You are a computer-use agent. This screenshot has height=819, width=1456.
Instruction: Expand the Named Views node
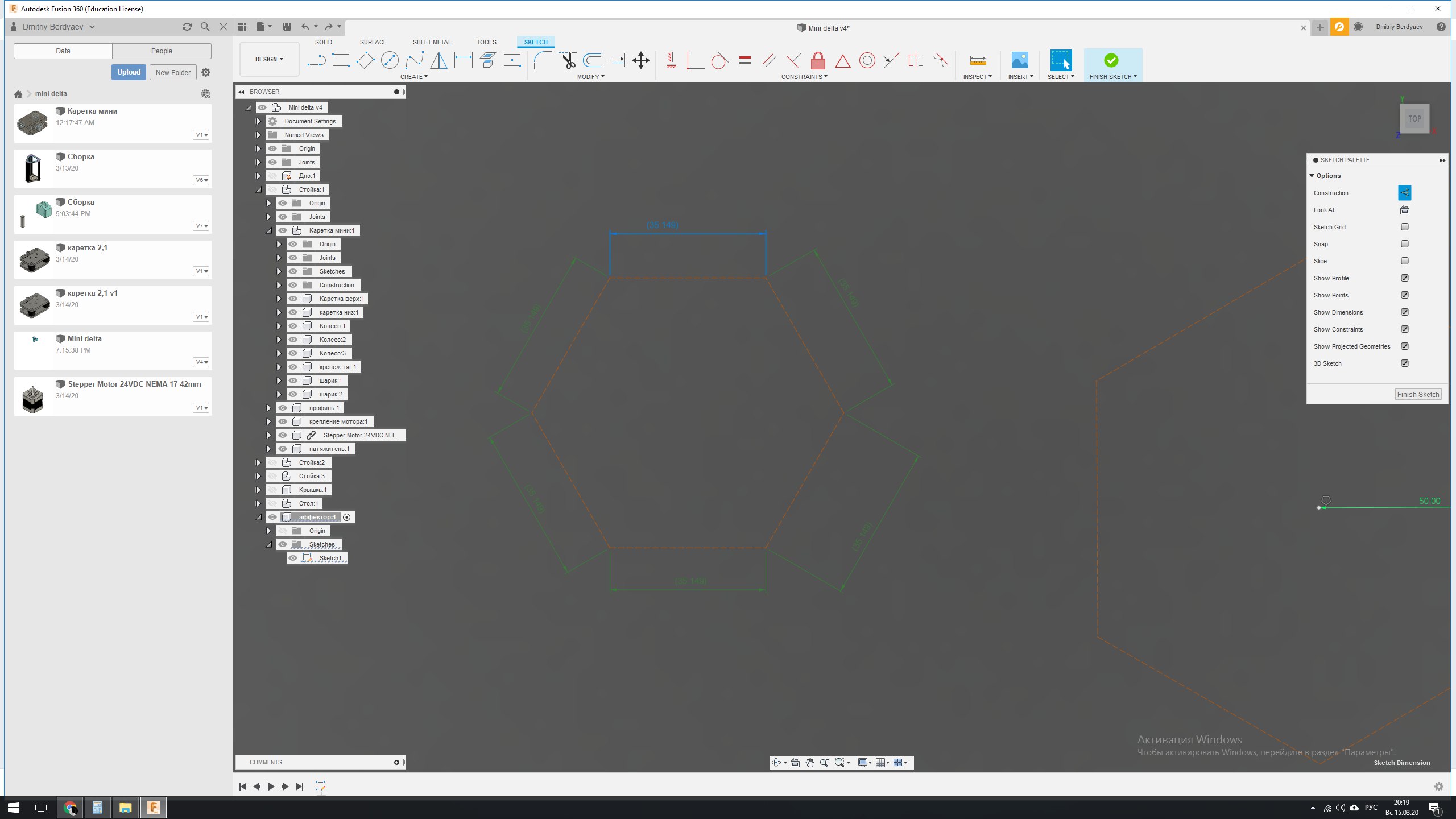pyautogui.click(x=258, y=135)
